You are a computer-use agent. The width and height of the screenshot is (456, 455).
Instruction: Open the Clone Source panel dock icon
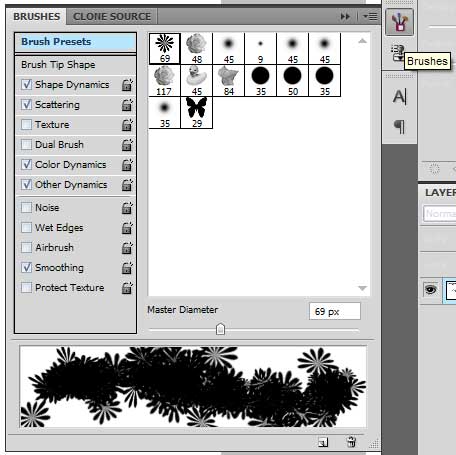coord(397,53)
